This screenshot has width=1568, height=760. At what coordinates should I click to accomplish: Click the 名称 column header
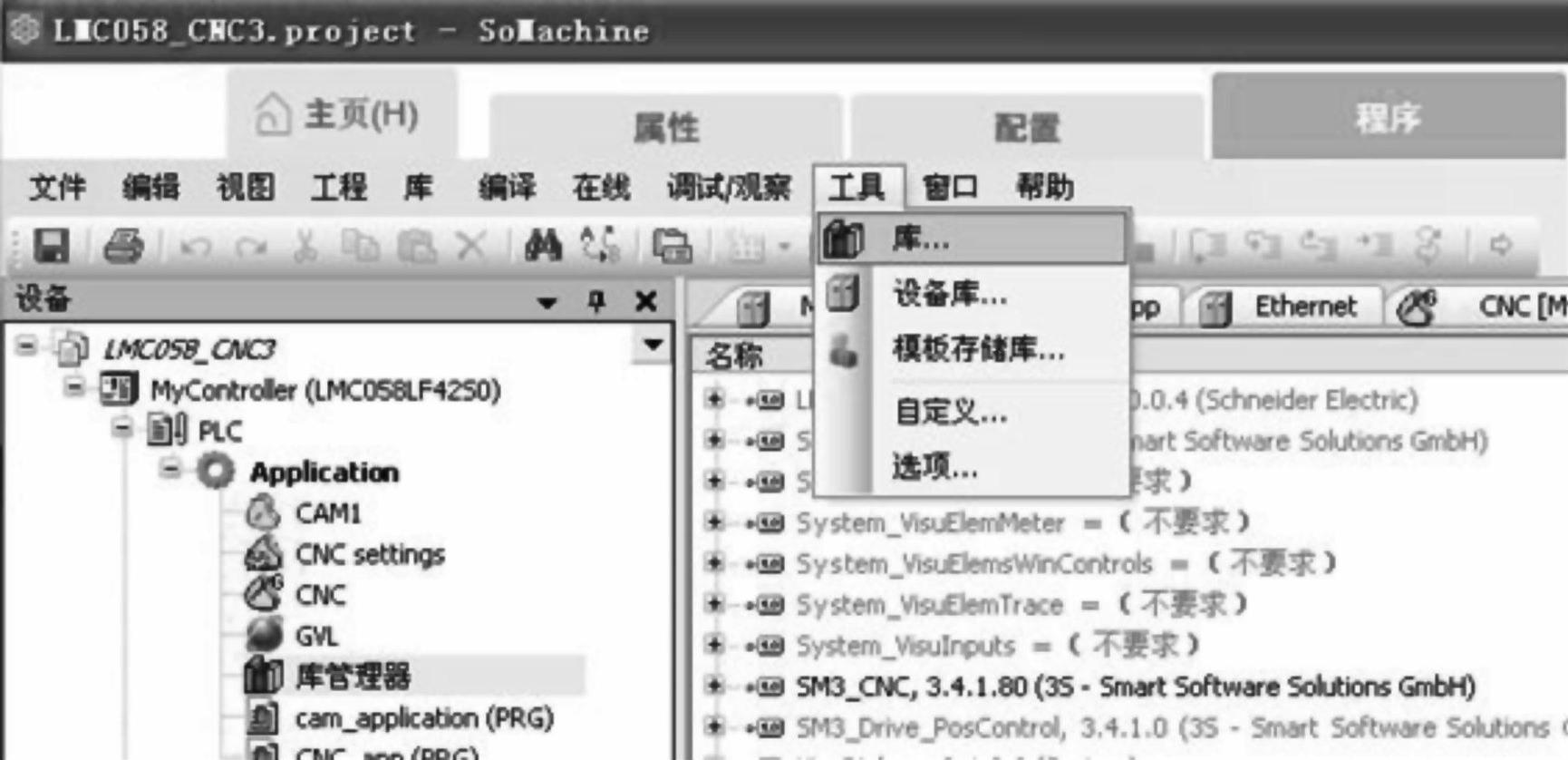tap(734, 355)
